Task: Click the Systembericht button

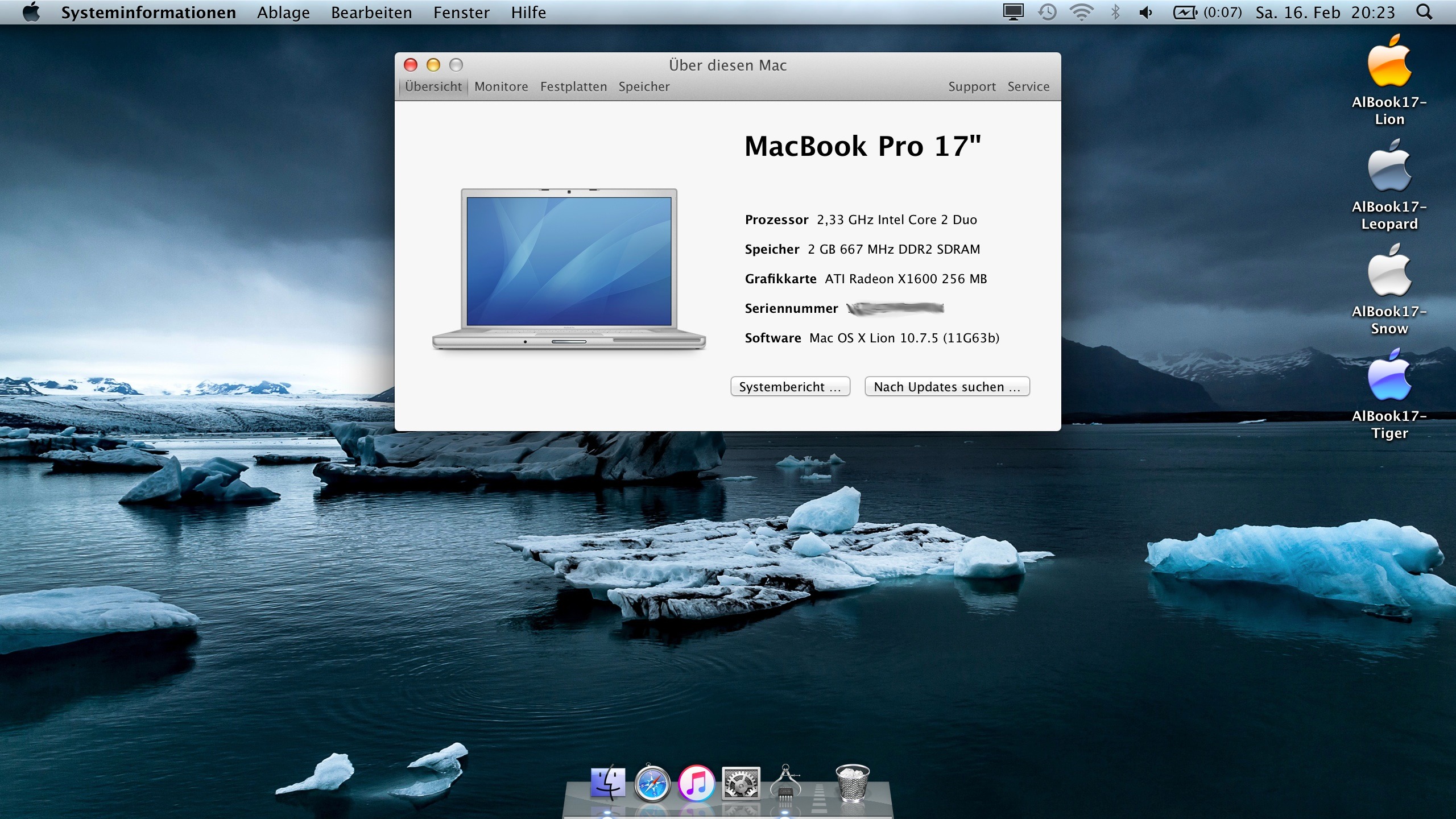Action: pos(790,387)
